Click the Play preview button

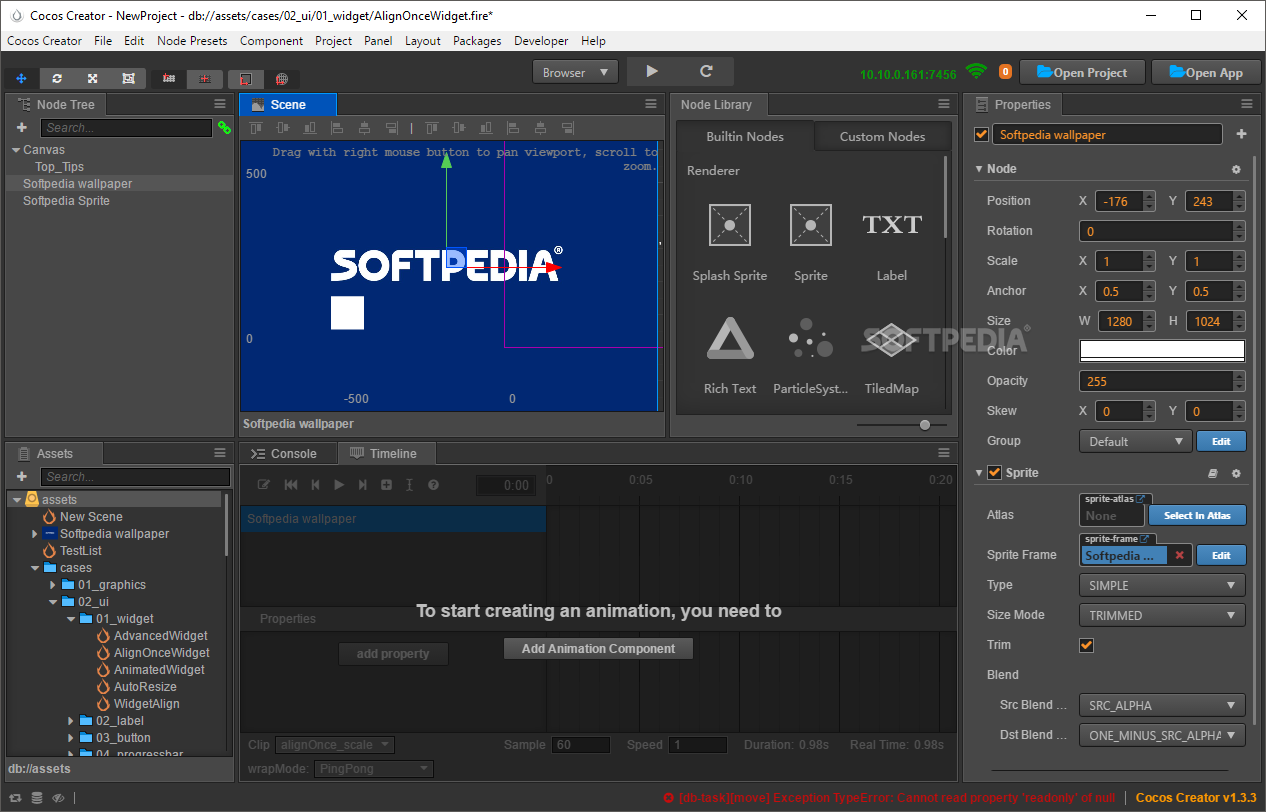pyautogui.click(x=652, y=72)
